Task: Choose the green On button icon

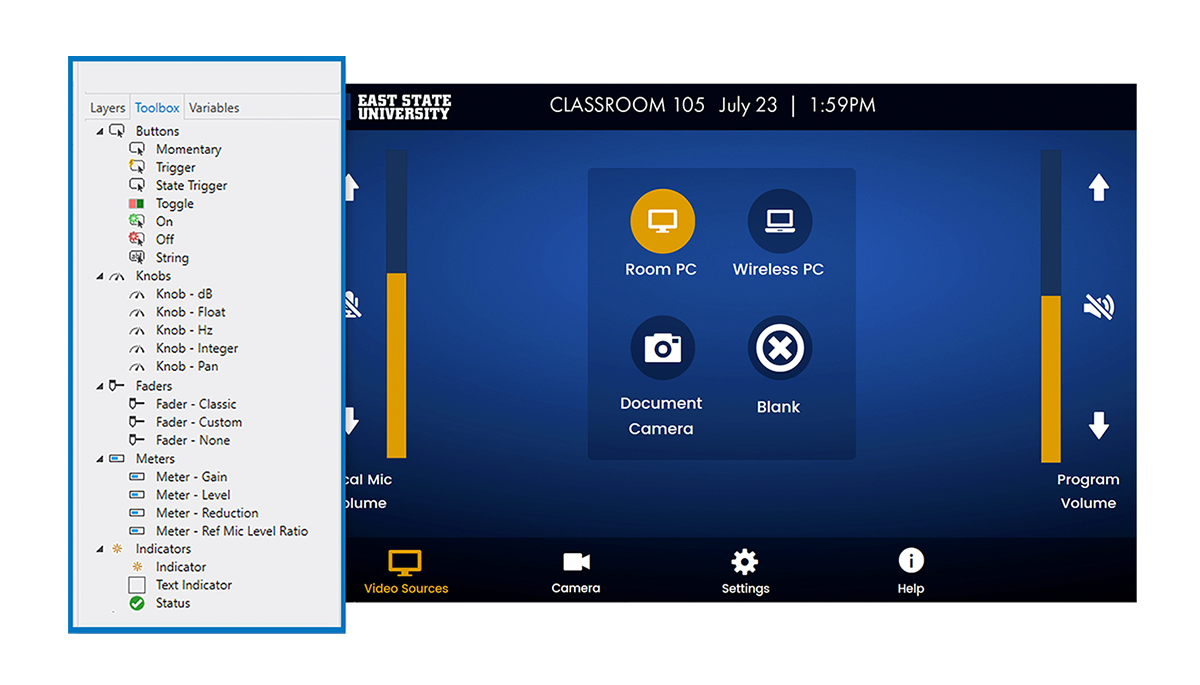Action: [137, 221]
